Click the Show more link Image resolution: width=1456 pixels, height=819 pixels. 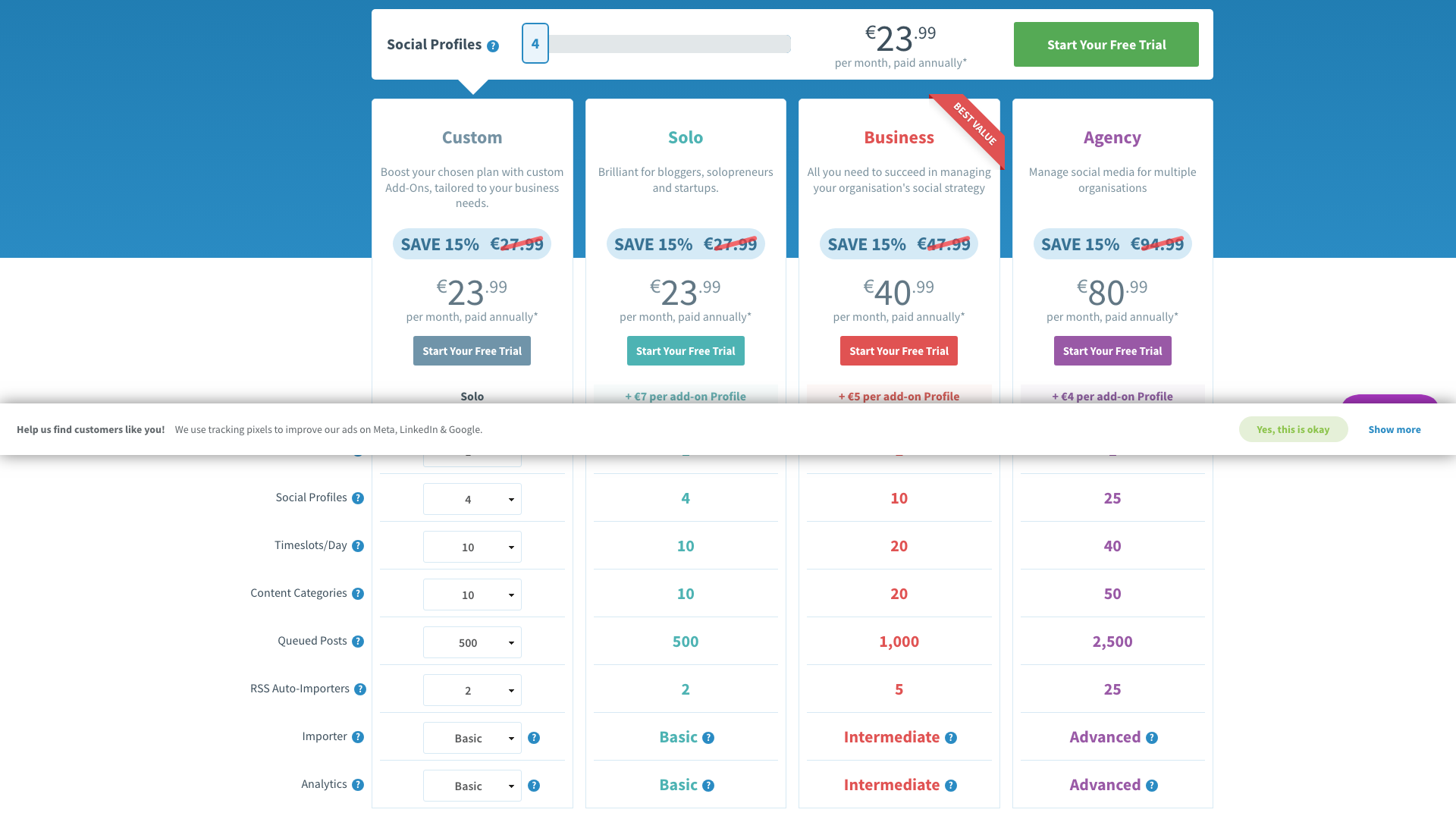click(1395, 429)
